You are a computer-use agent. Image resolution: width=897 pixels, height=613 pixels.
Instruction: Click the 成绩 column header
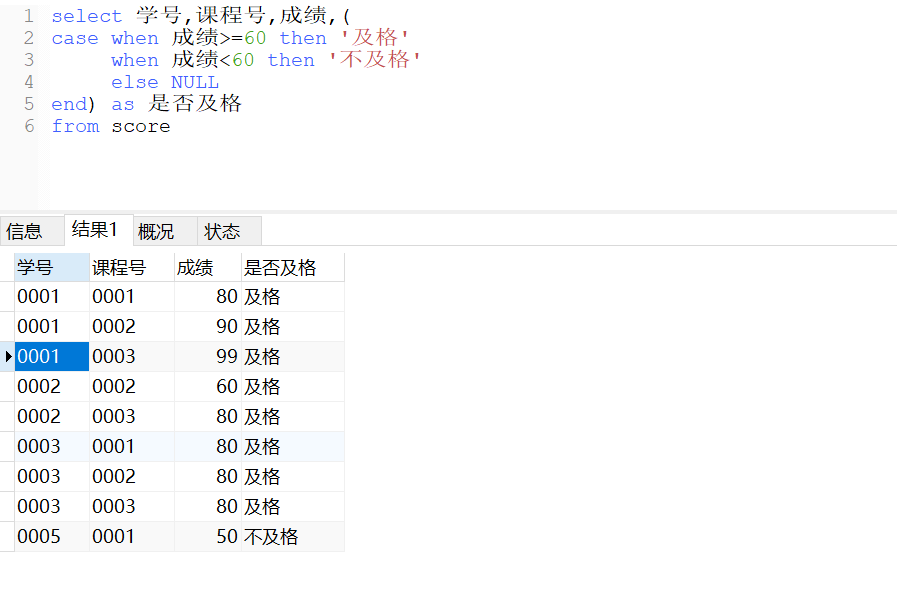195,266
